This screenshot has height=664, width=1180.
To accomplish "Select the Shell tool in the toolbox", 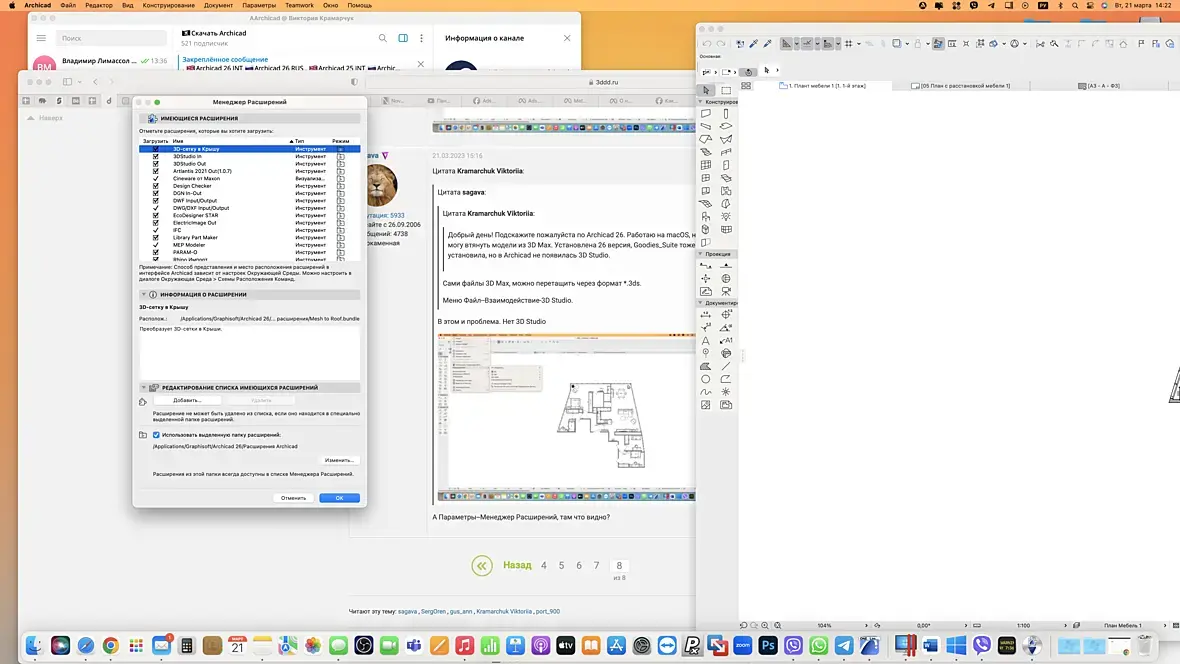I will tap(726, 139).
